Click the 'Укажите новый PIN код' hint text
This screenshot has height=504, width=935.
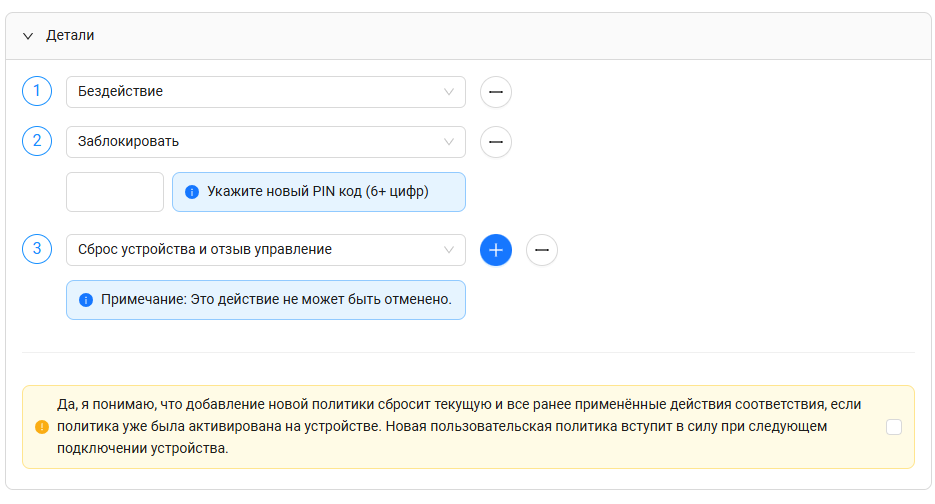click(x=317, y=192)
